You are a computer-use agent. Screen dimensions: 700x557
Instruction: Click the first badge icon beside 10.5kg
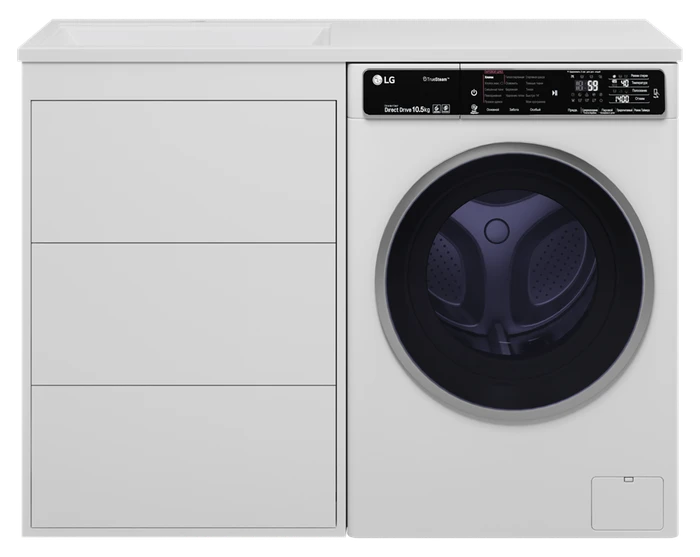coord(437,108)
